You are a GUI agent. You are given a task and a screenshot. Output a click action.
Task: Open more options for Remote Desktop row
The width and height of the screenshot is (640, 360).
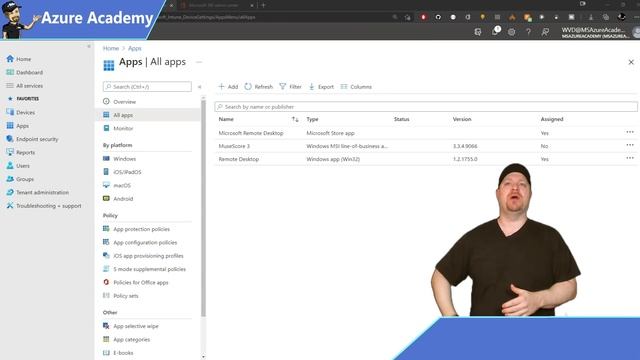(630, 158)
